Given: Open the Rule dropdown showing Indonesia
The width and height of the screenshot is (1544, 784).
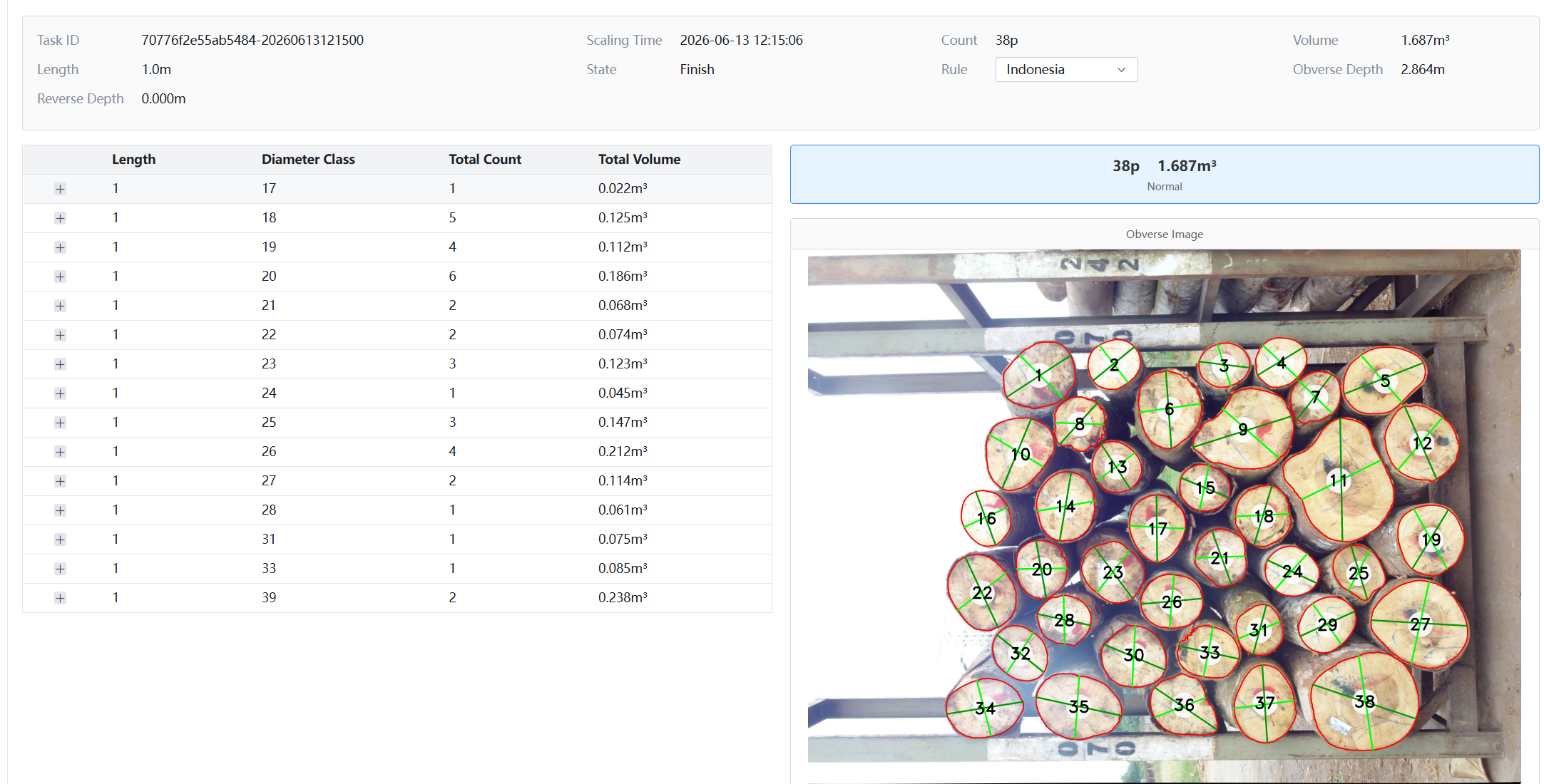Looking at the screenshot, I should pos(1066,69).
